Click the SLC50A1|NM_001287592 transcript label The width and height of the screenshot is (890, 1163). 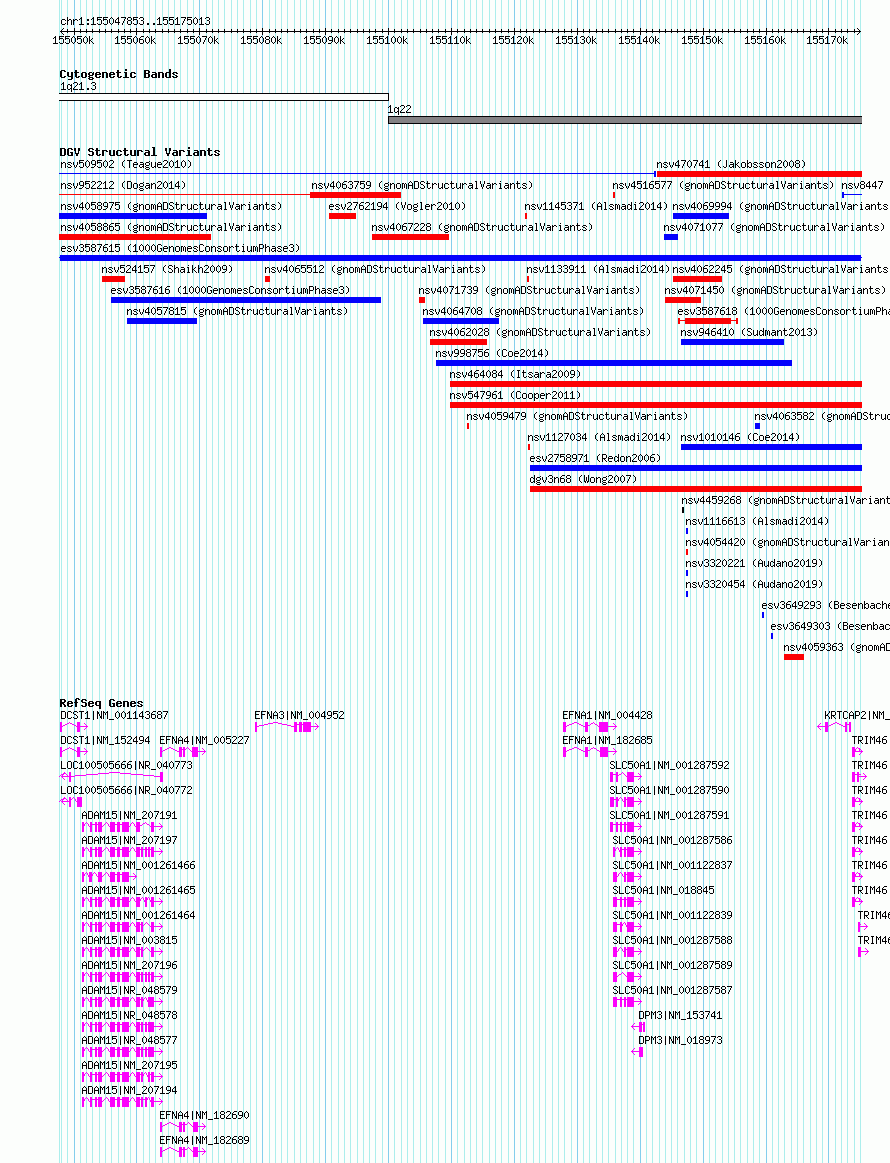point(669,765)
